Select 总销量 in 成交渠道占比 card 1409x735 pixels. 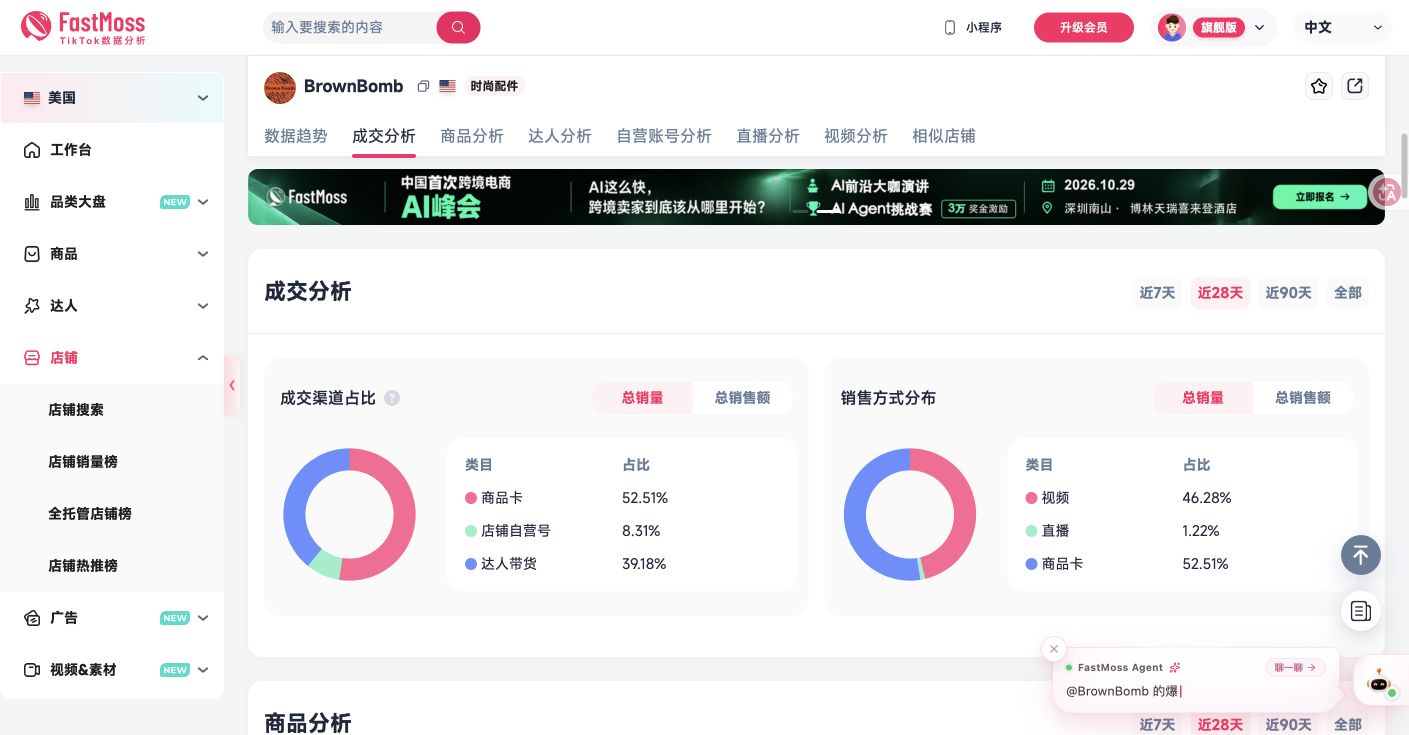pos(642,398)
